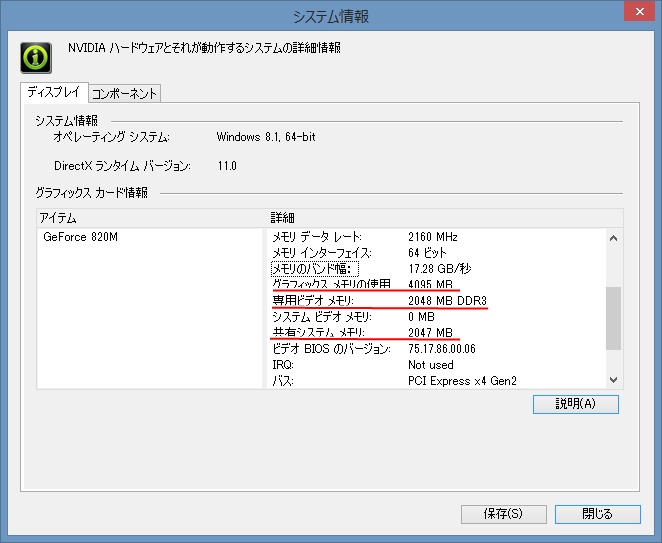This screenshot has height=543, width=662.
Task: Click the メモリ インターフェイス: label
Action: coord(322,253)
